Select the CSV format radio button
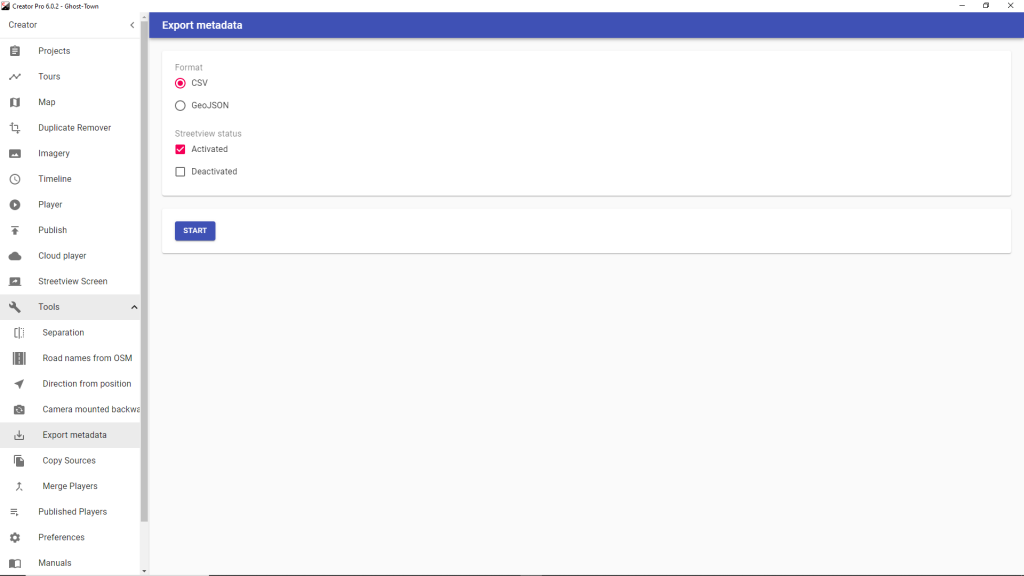1024x576 pixels. pyautogui.click(x=180, y=83)
